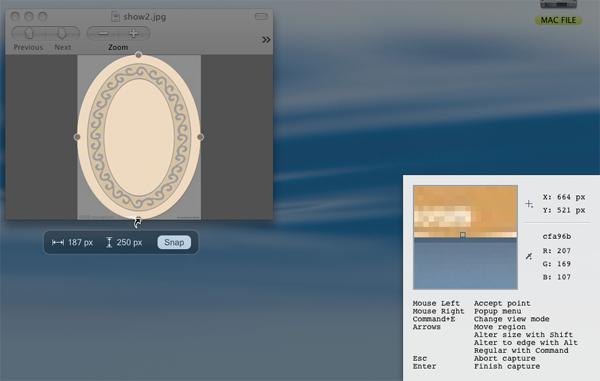The height and width of the screenshot is (381, 600).
Task: Click the Previous up-arrow button
Action: (29, 33)
